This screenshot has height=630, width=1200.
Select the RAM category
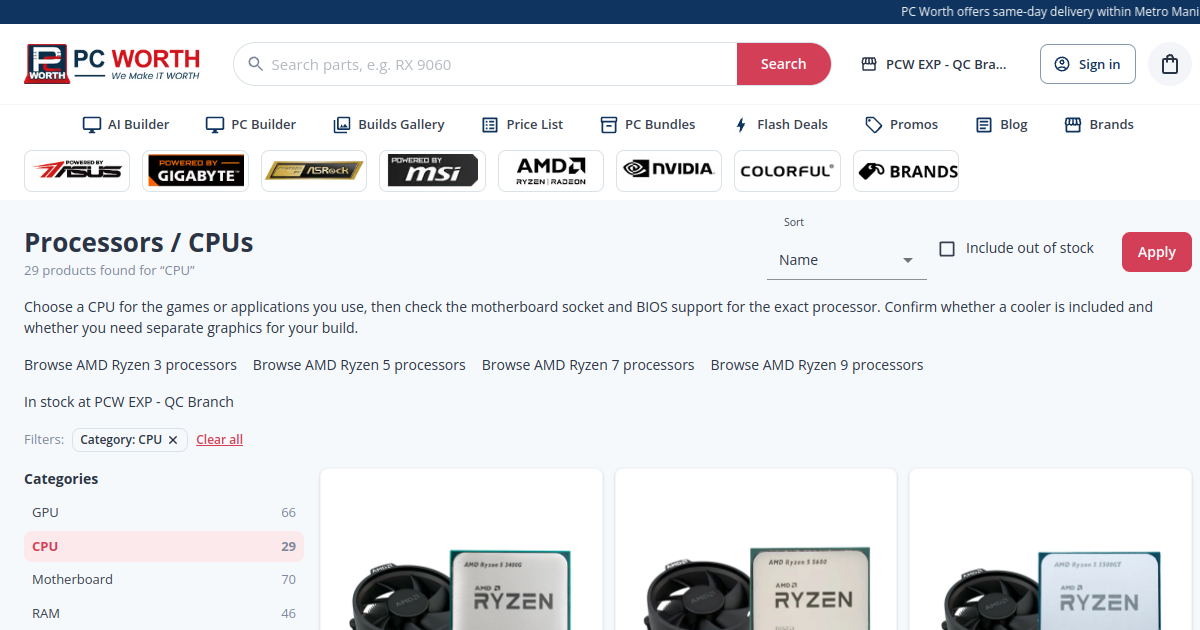pos(164,614)
